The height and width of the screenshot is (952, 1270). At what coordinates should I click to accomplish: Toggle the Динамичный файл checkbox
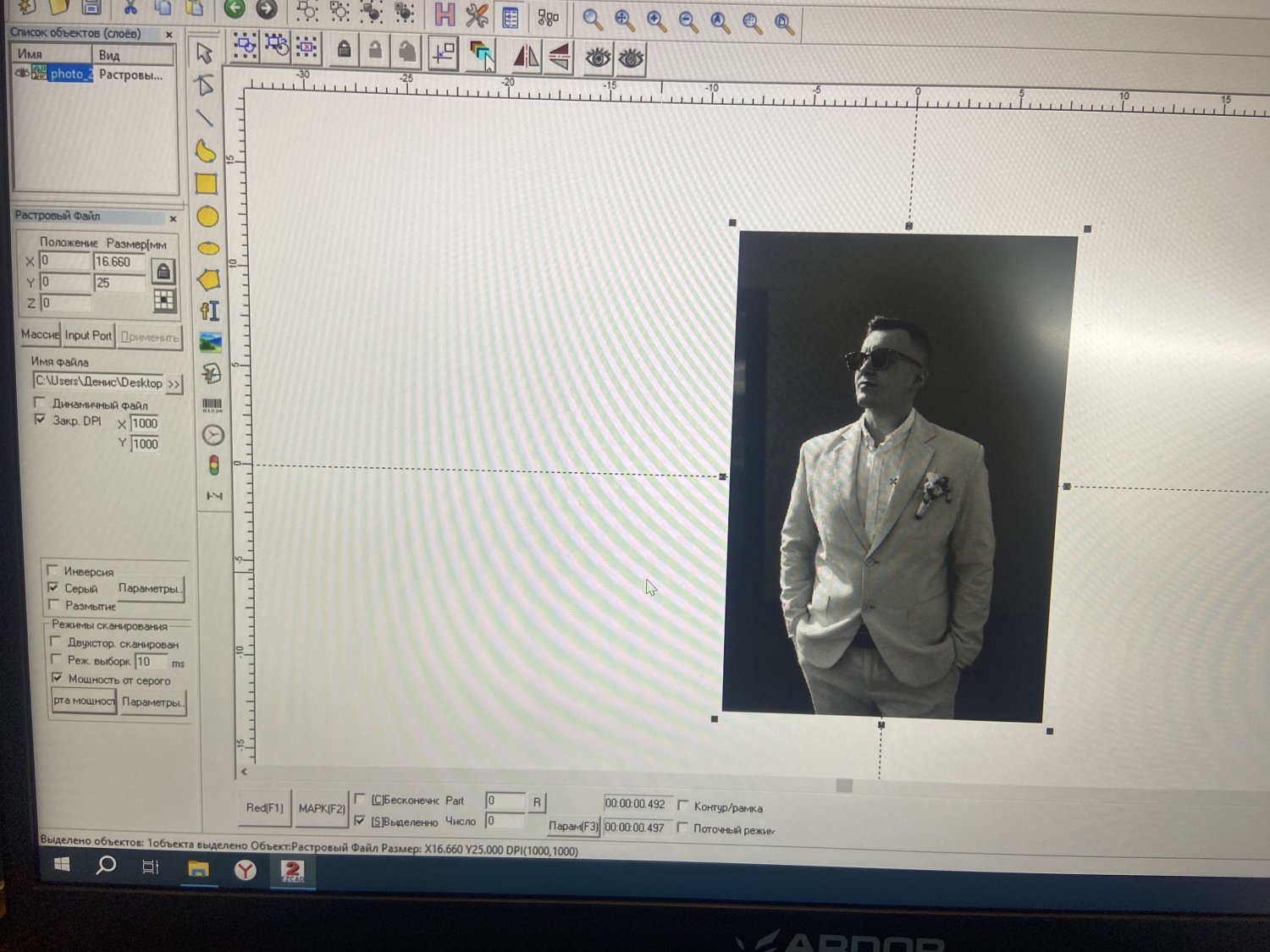pyautogui.click(x=40, y=403)
